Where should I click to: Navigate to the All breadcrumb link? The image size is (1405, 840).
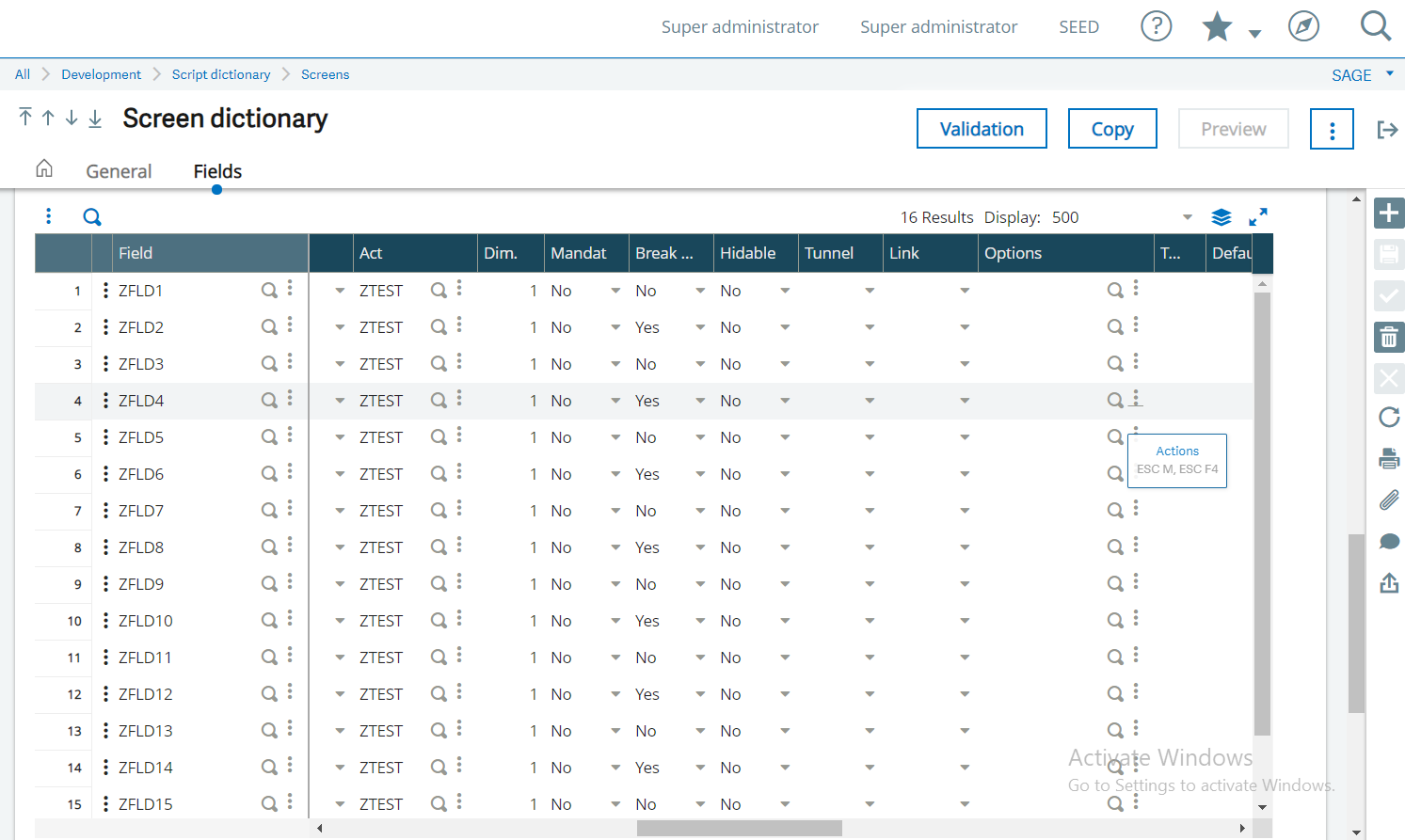coord(23,74)
